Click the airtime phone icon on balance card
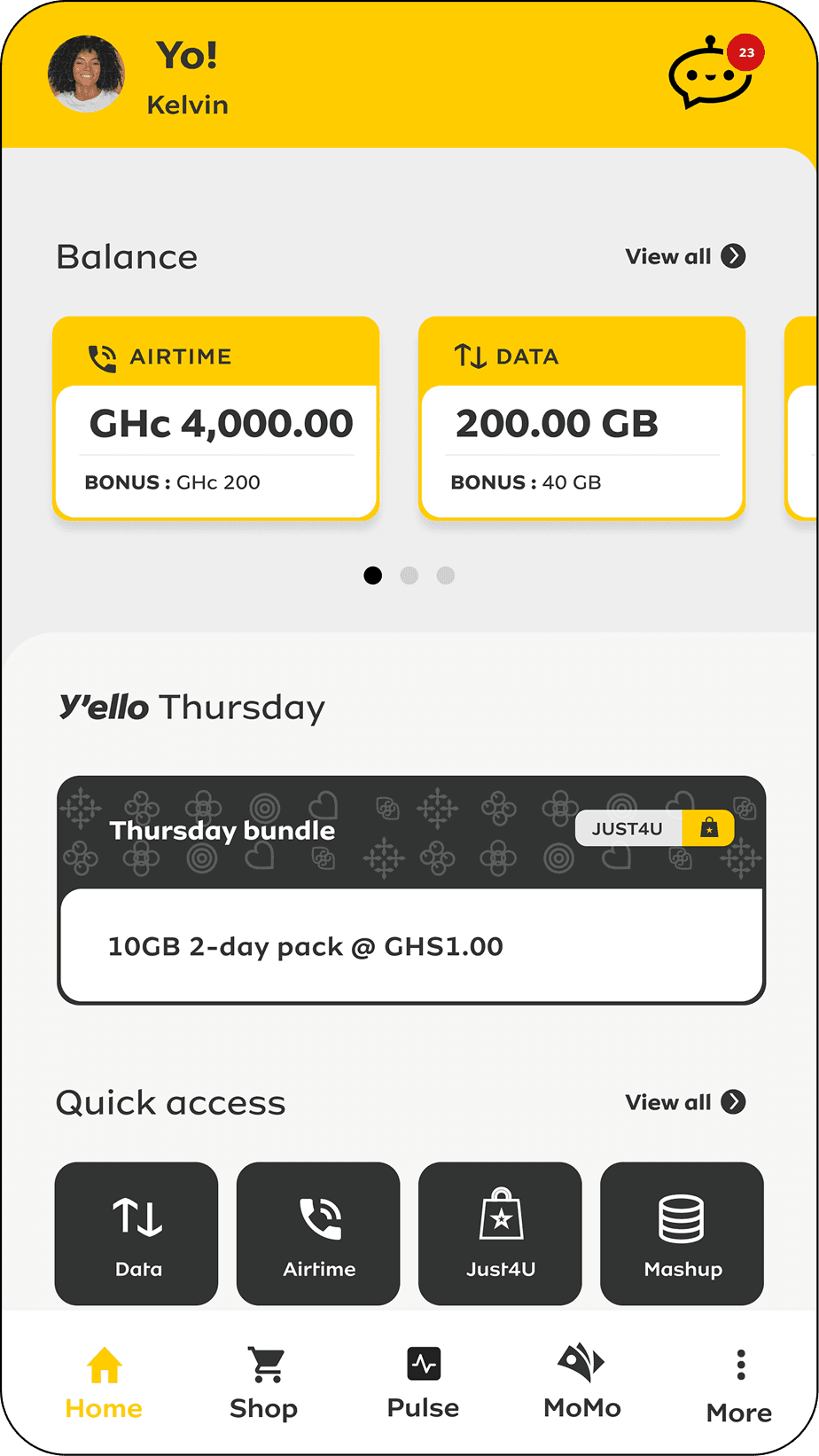This screenshot has height=1456, width=819. 103,357
